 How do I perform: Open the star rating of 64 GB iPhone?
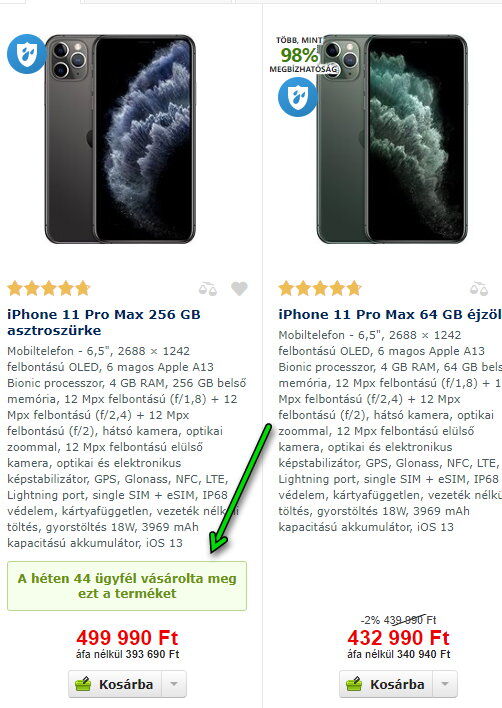320,288
